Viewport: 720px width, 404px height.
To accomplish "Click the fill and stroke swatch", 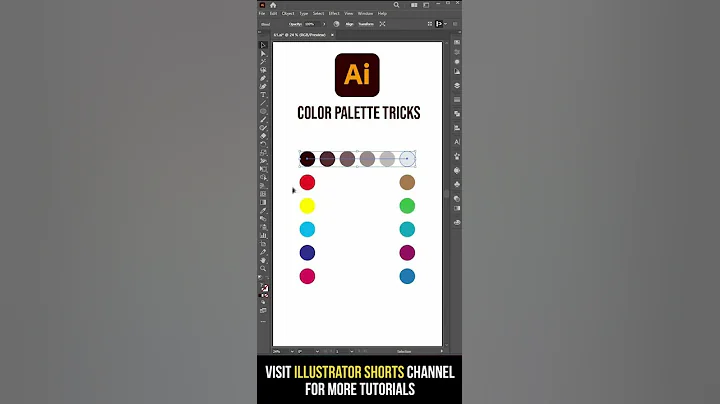I will pos(264,288).
